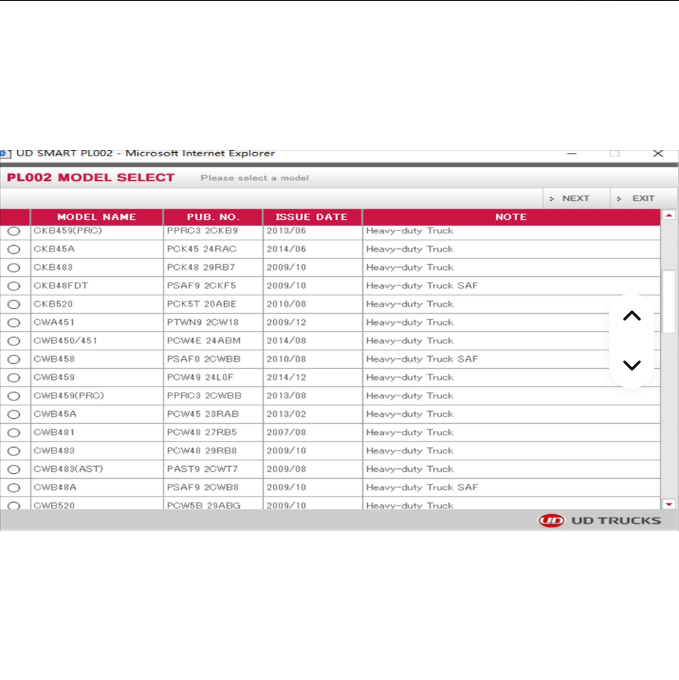Click the PL002 MODEL SELECT heading
679x680 pixels.
tap(91, 177)
